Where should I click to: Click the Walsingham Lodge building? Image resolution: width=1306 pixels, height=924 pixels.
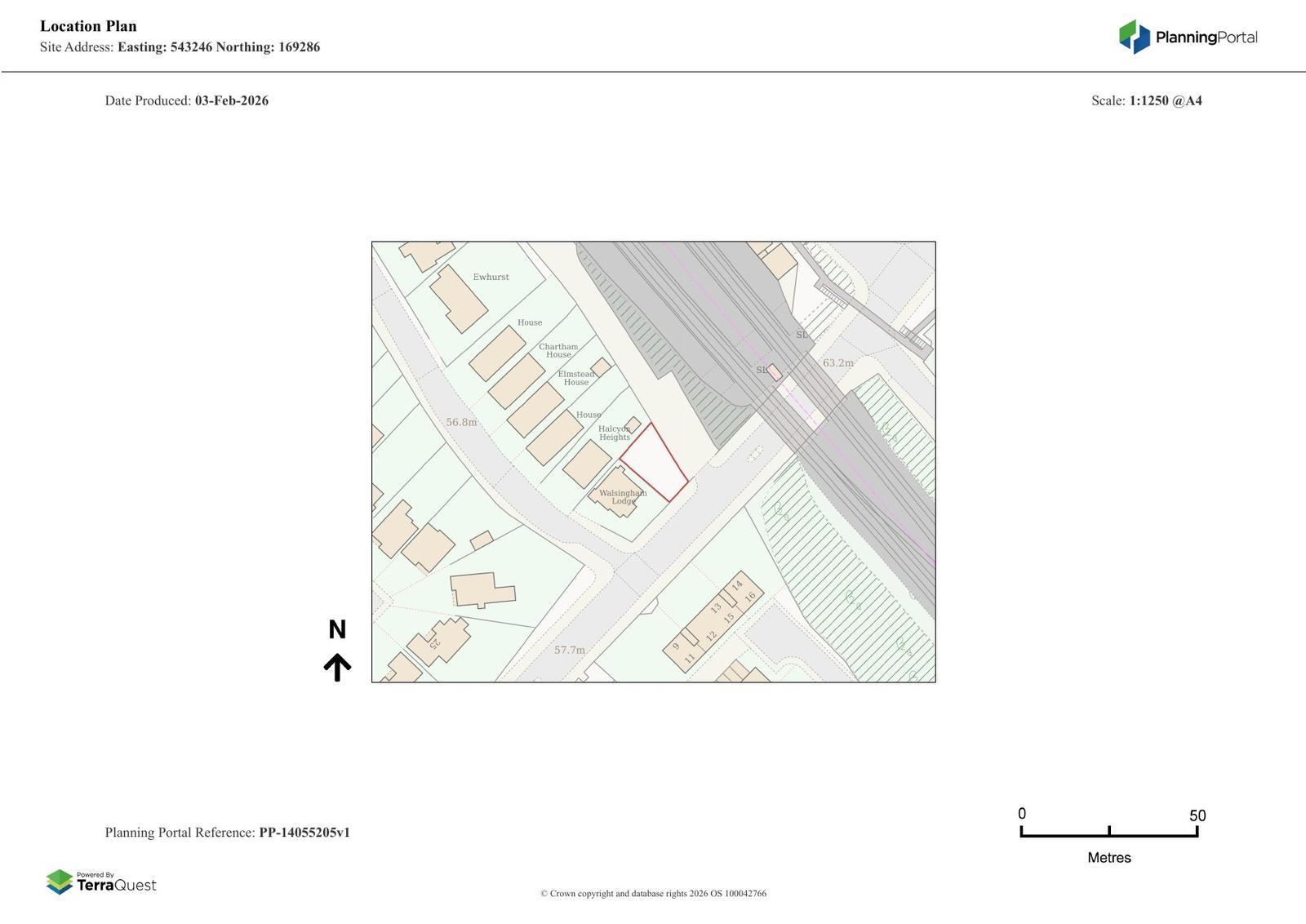pos(618,491)
